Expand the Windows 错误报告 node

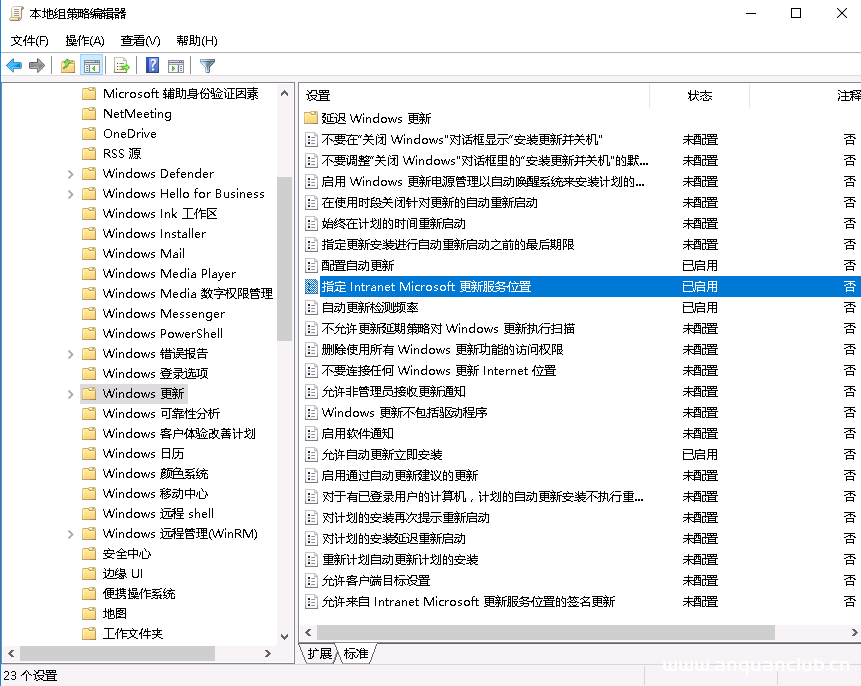69,353
